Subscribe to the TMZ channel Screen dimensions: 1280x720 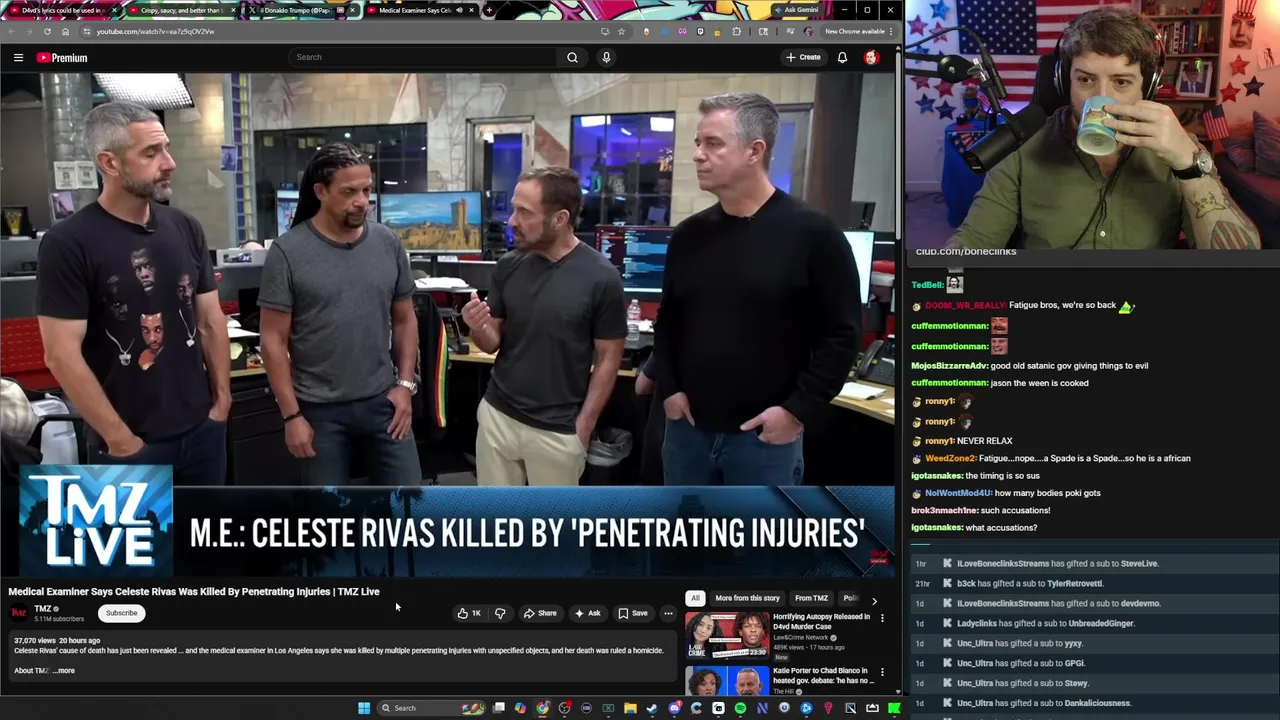[x=121, y=613]
